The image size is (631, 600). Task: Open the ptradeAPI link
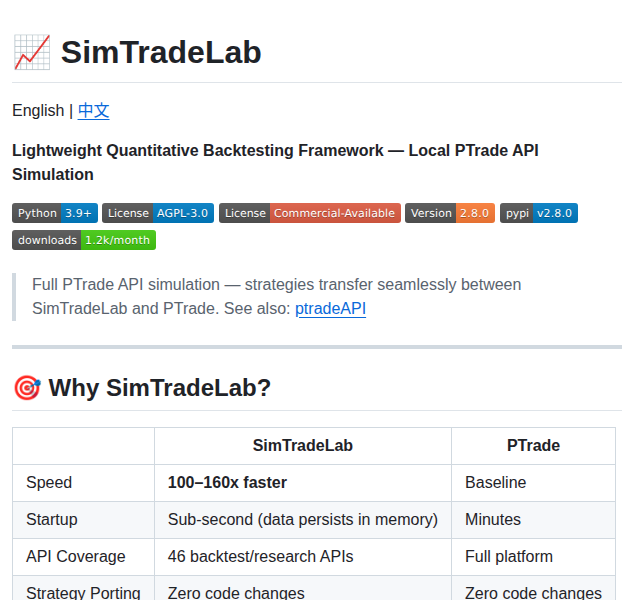(330, 308)
